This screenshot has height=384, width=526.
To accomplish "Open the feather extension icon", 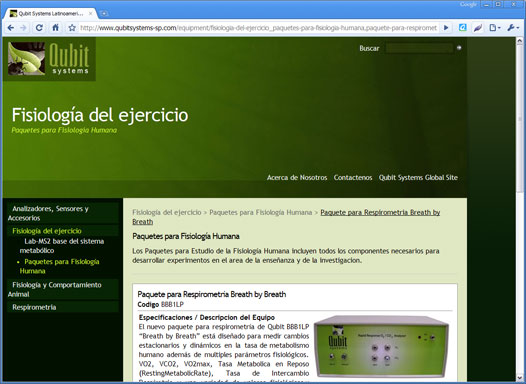I will point(478,28).
